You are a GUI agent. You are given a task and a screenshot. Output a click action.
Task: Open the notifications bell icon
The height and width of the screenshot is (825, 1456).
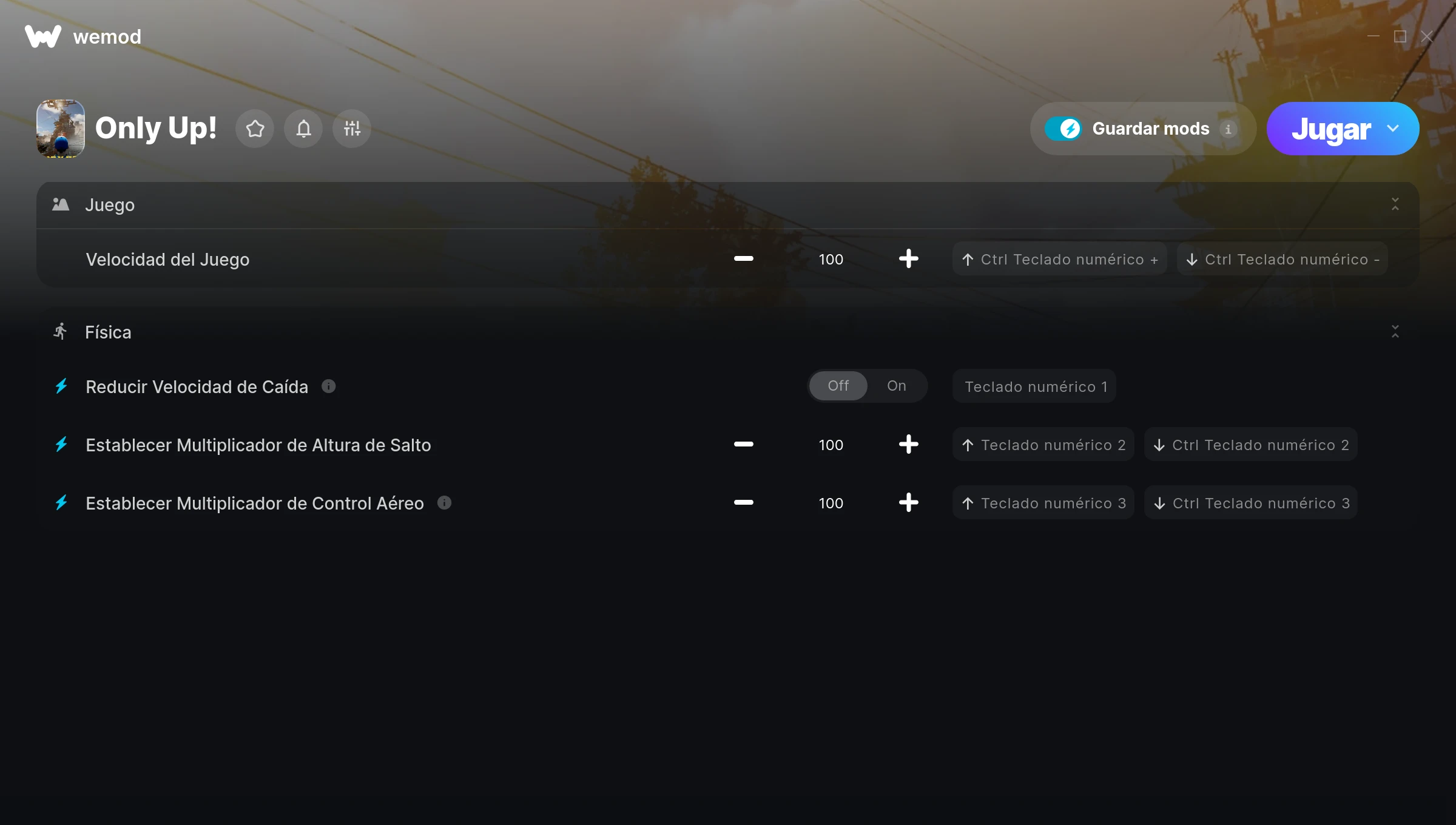click(303, 129)
